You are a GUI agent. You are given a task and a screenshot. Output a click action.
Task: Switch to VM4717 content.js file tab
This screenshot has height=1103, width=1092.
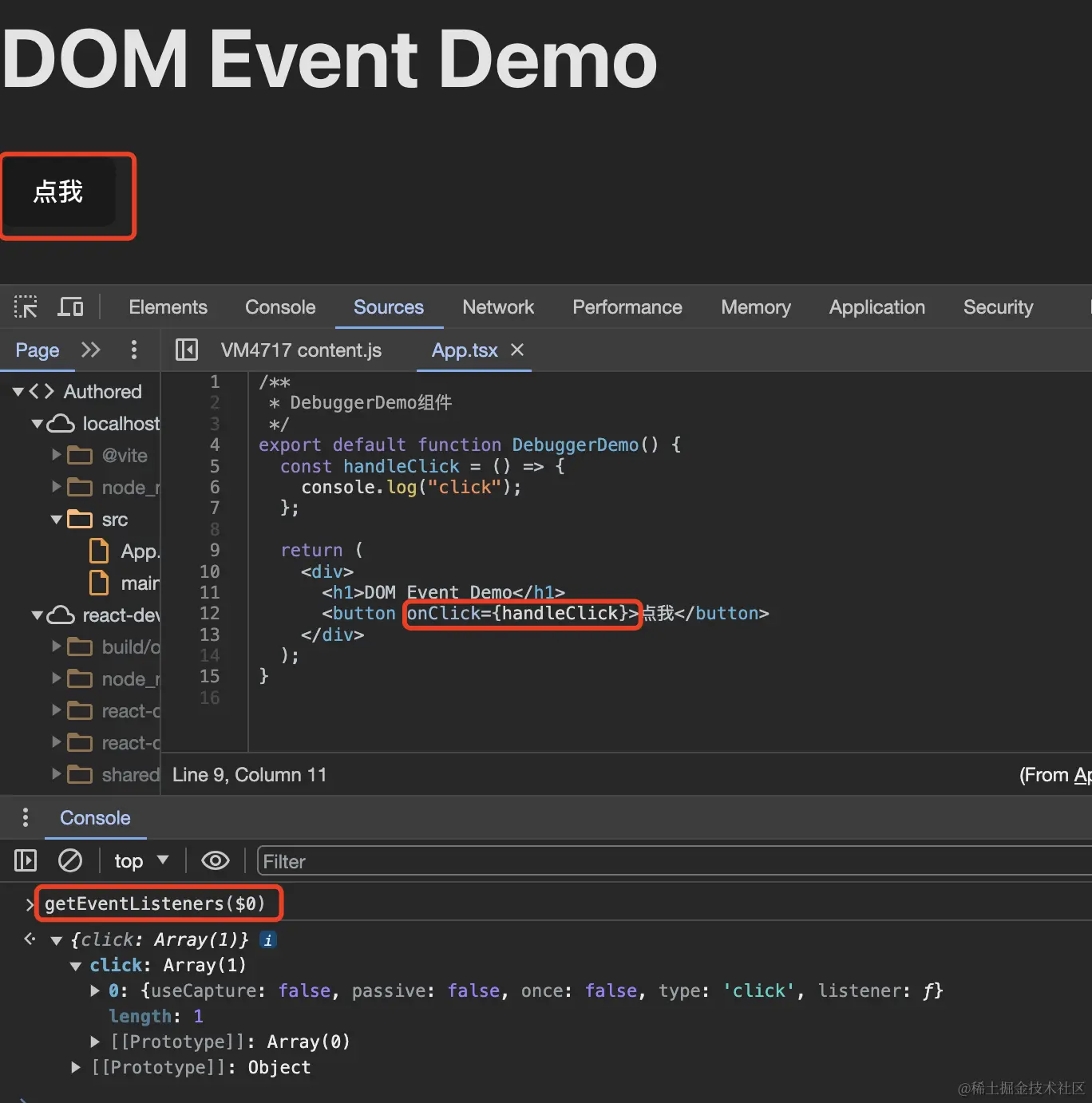click(301, 350)
